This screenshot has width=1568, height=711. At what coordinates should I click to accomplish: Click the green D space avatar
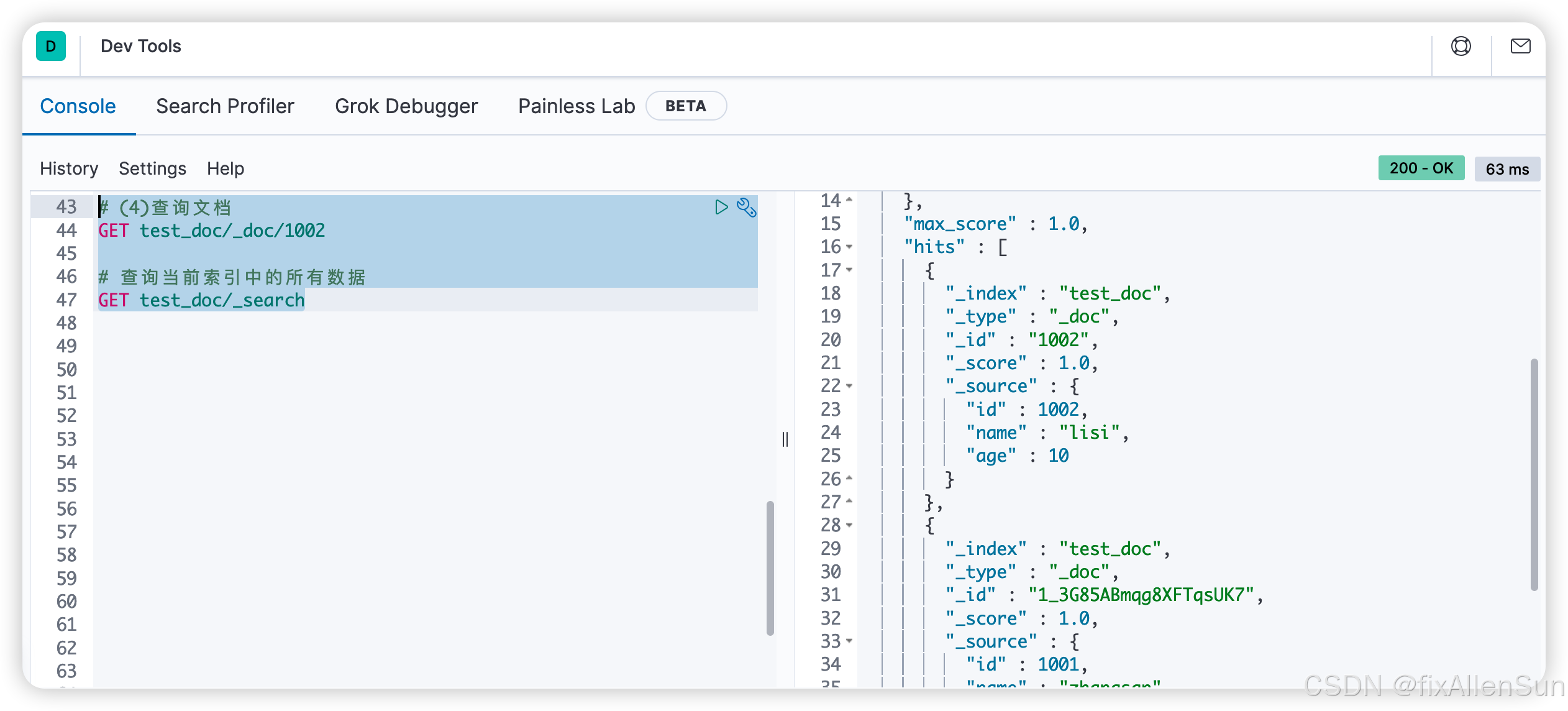(x=51, y=47)
